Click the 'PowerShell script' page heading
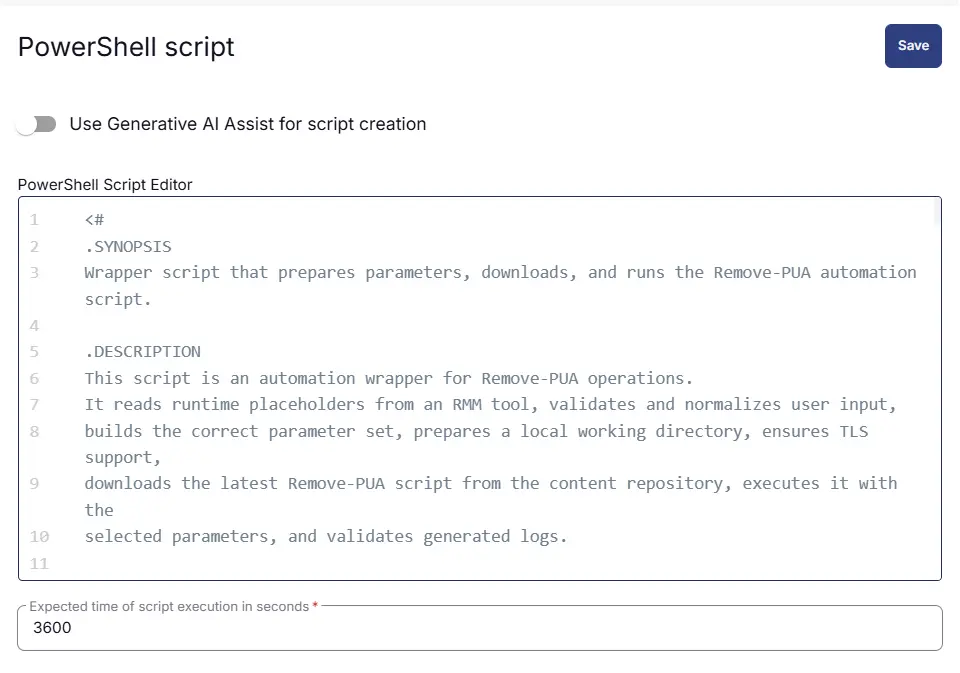 (x=126, y=47)
